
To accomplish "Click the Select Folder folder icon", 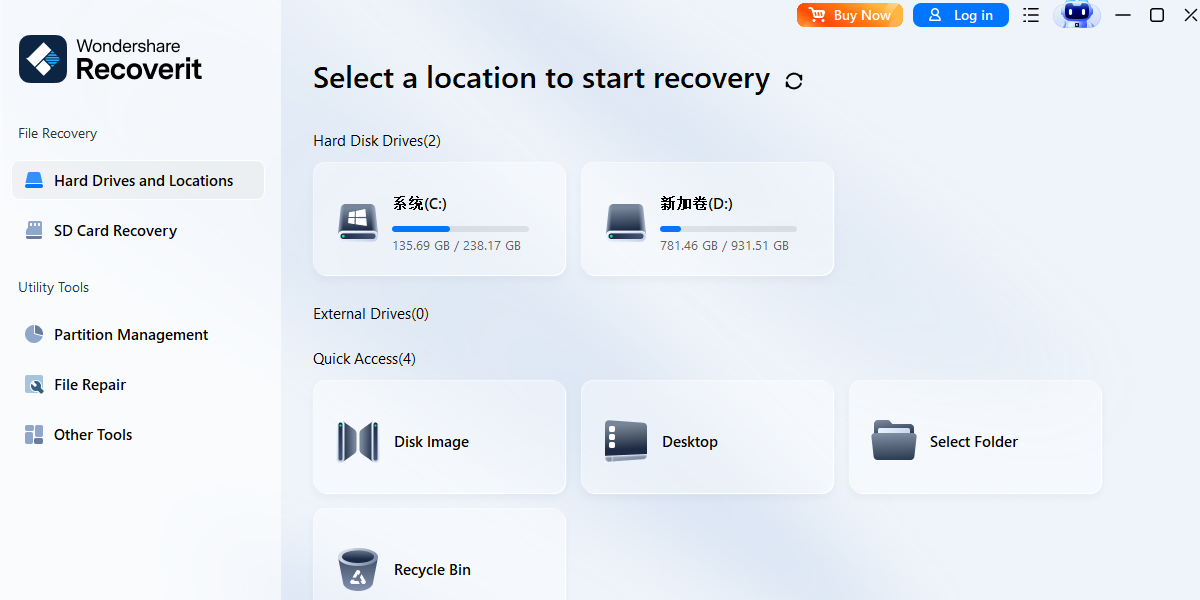I will 893,441.
